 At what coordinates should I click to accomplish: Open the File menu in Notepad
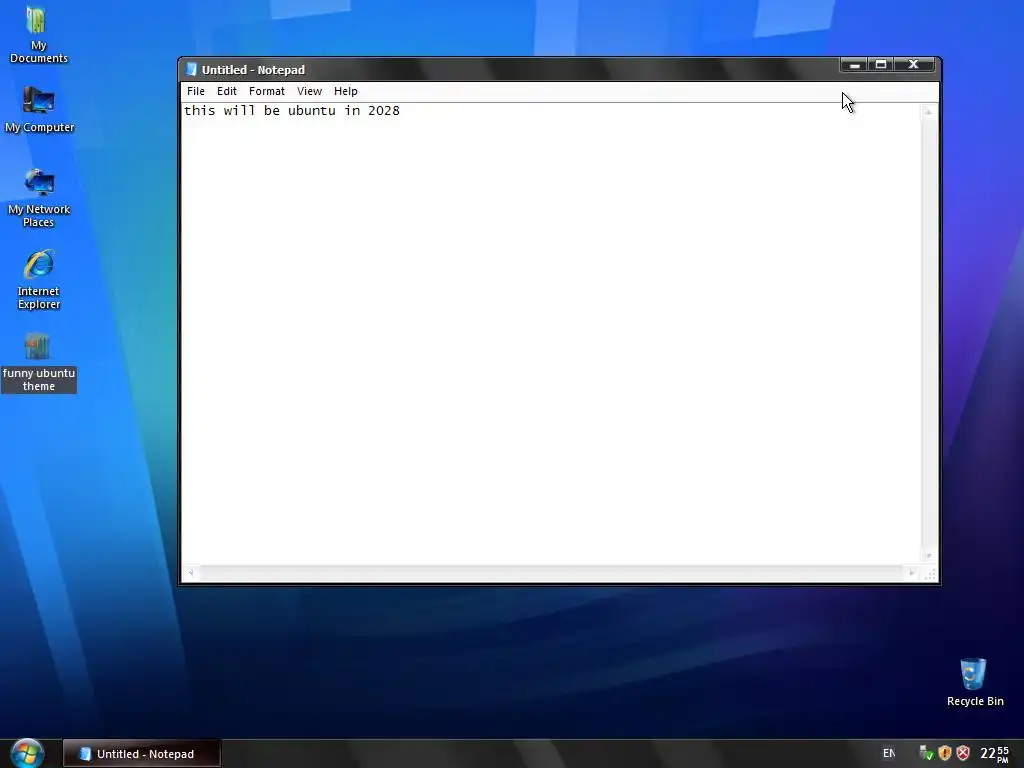(x=195, y=91)
